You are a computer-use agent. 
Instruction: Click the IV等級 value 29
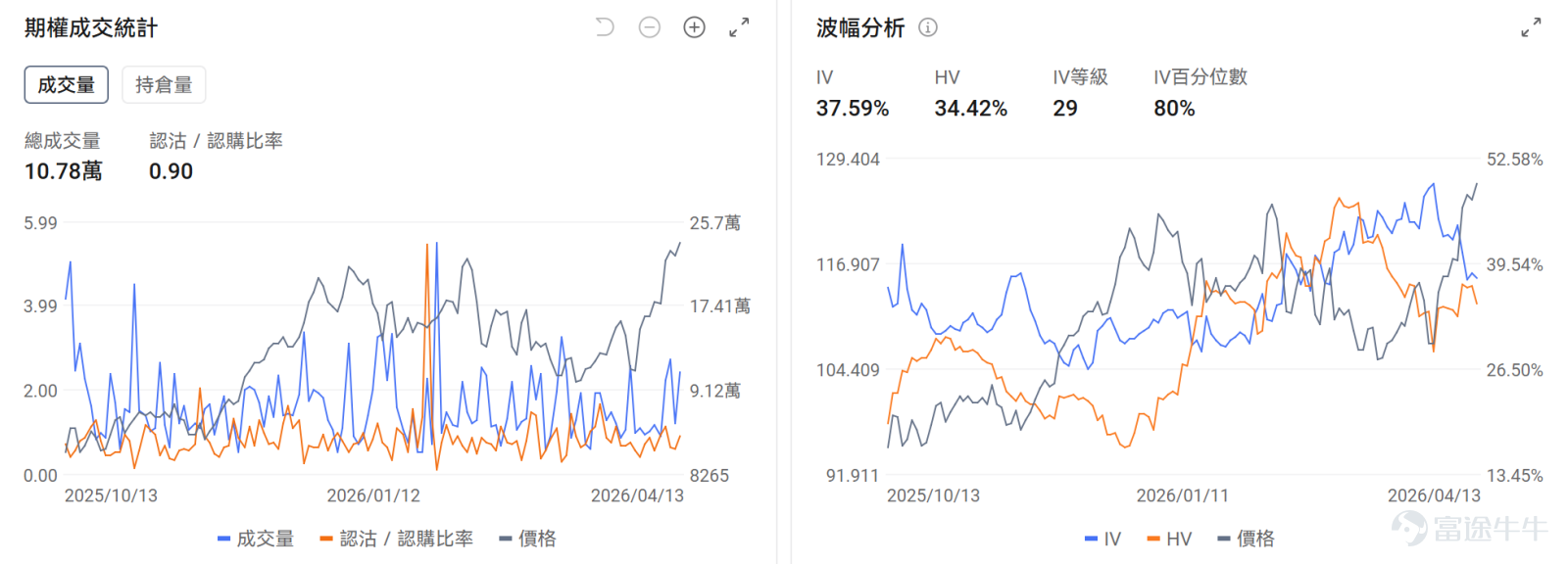click(x=1065, y=109)
